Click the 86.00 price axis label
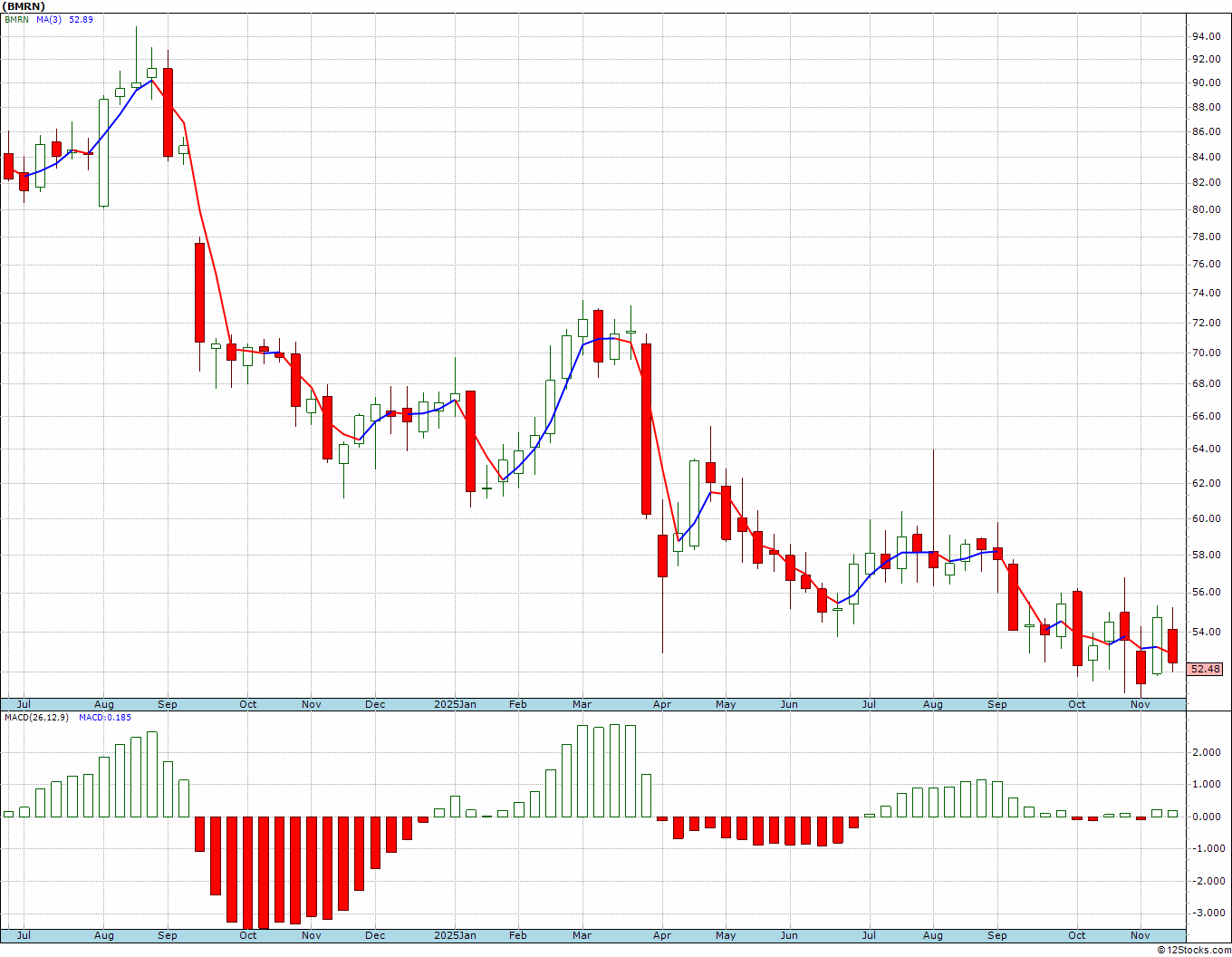 click(x=1206, y=131)
